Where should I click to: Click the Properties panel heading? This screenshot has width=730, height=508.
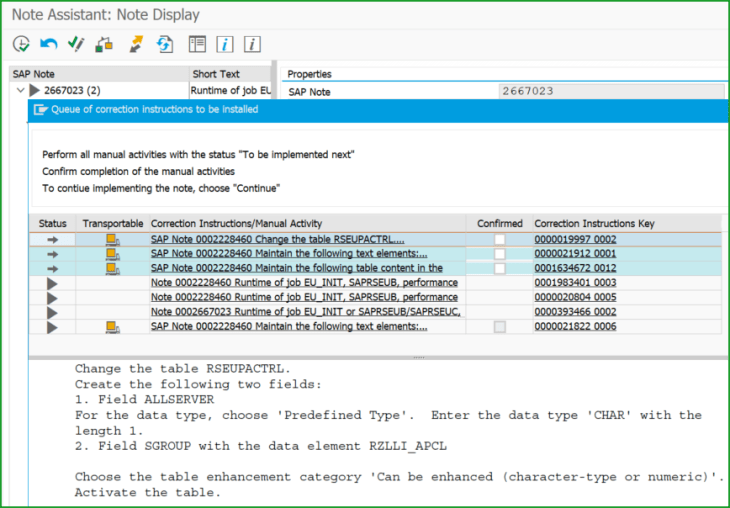309,74
